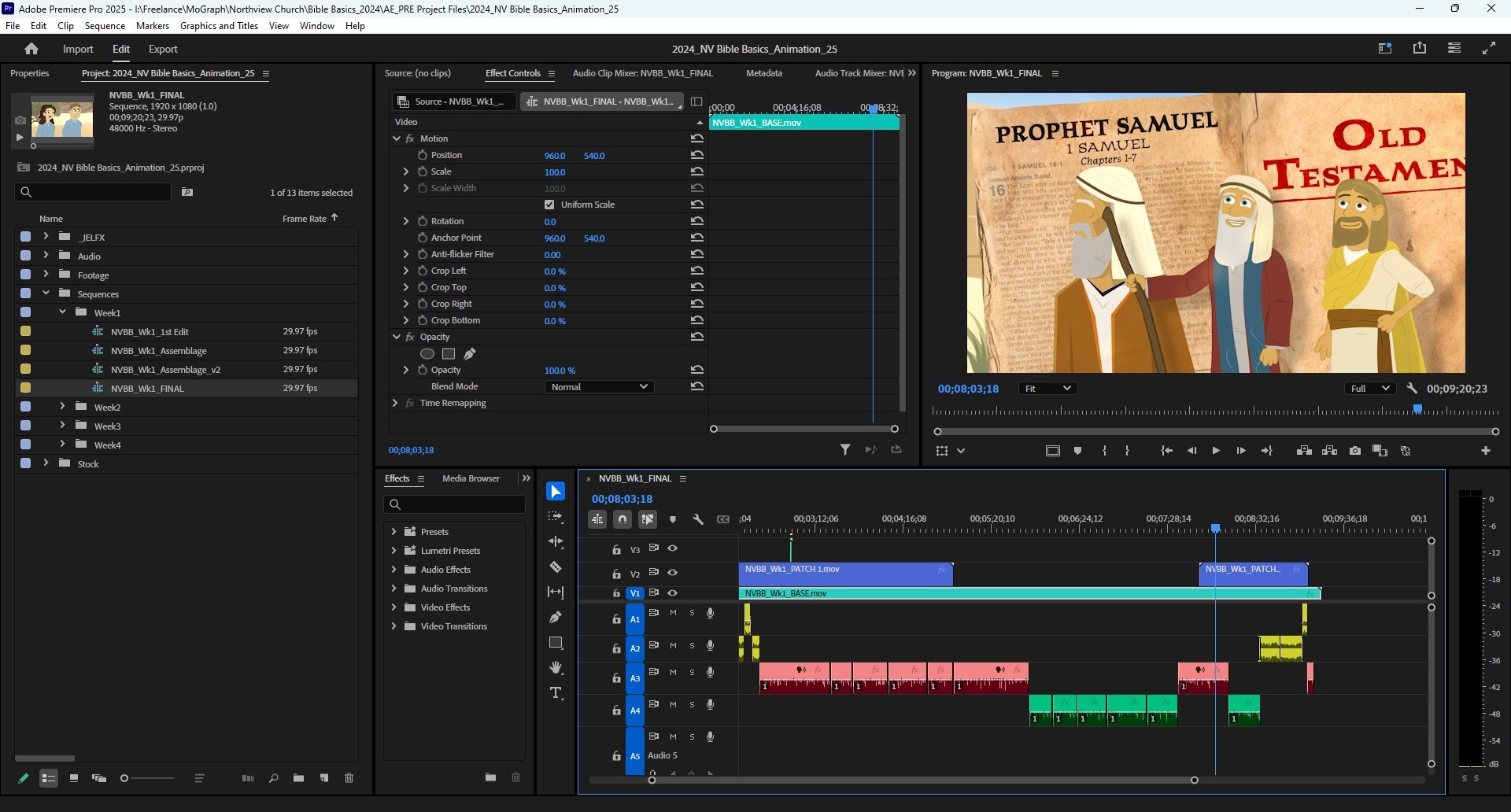Screen dimensions: 1511x812
Task: Open the timeline settings wrench
Action: point(699,519)
